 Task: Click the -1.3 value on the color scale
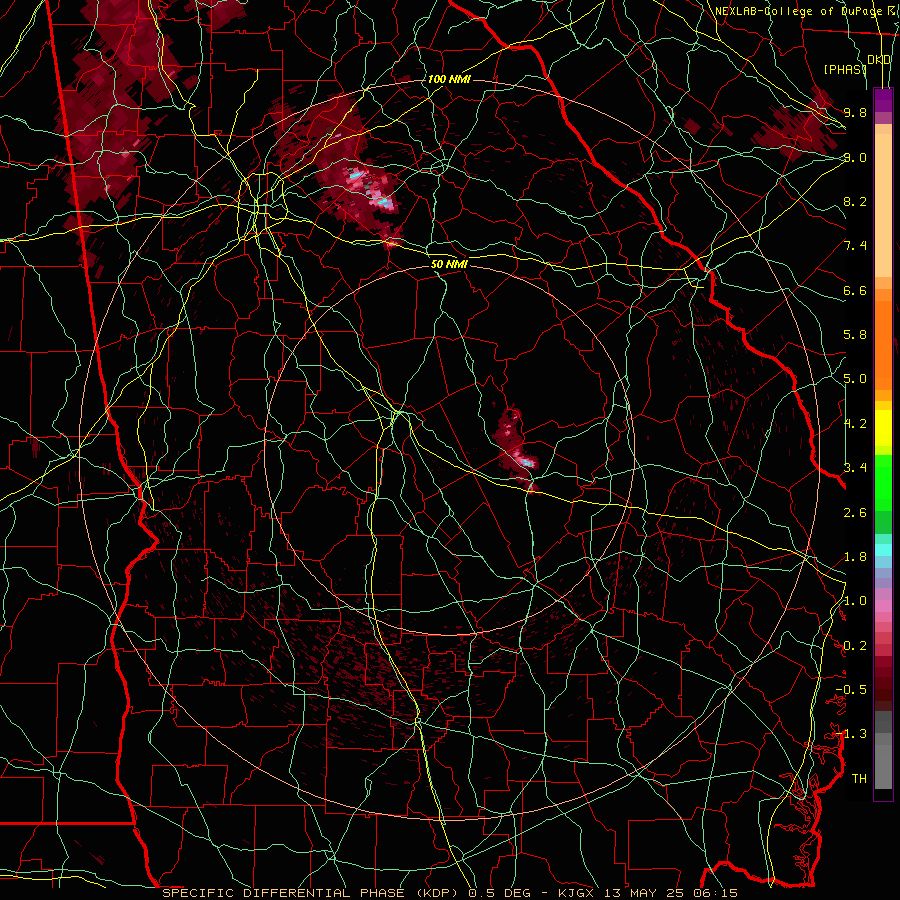click(851, 734)
